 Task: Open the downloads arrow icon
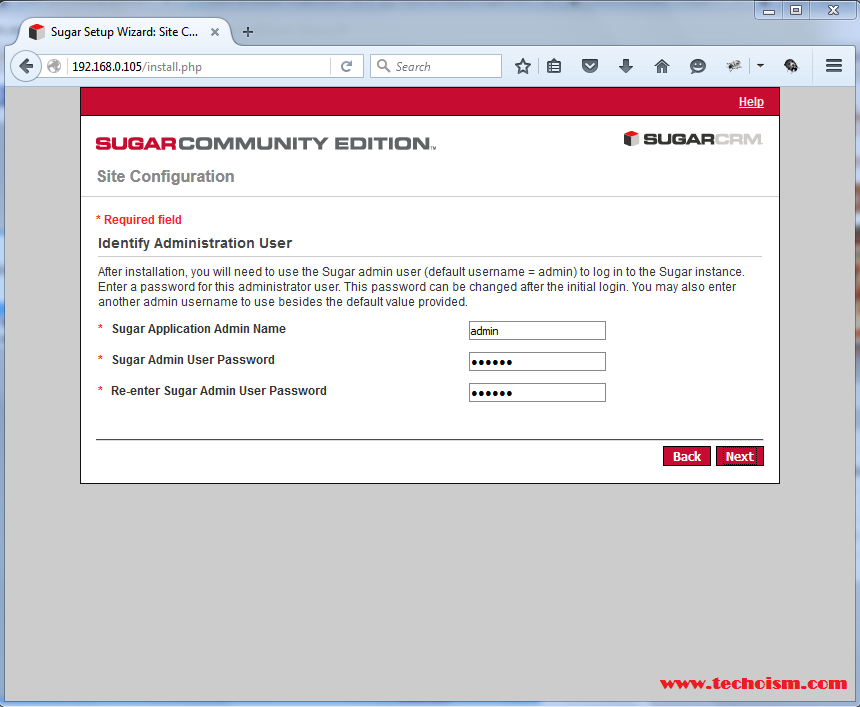[626, 66]
